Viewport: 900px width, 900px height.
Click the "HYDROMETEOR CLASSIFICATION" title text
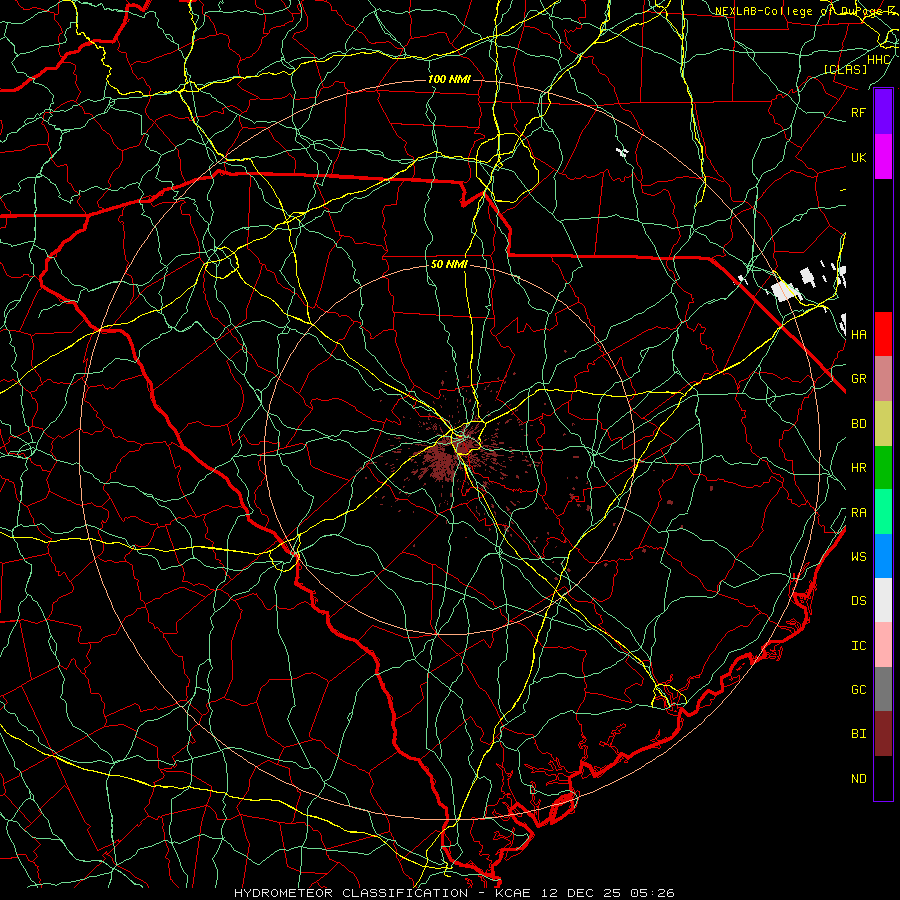pos(351,893)
